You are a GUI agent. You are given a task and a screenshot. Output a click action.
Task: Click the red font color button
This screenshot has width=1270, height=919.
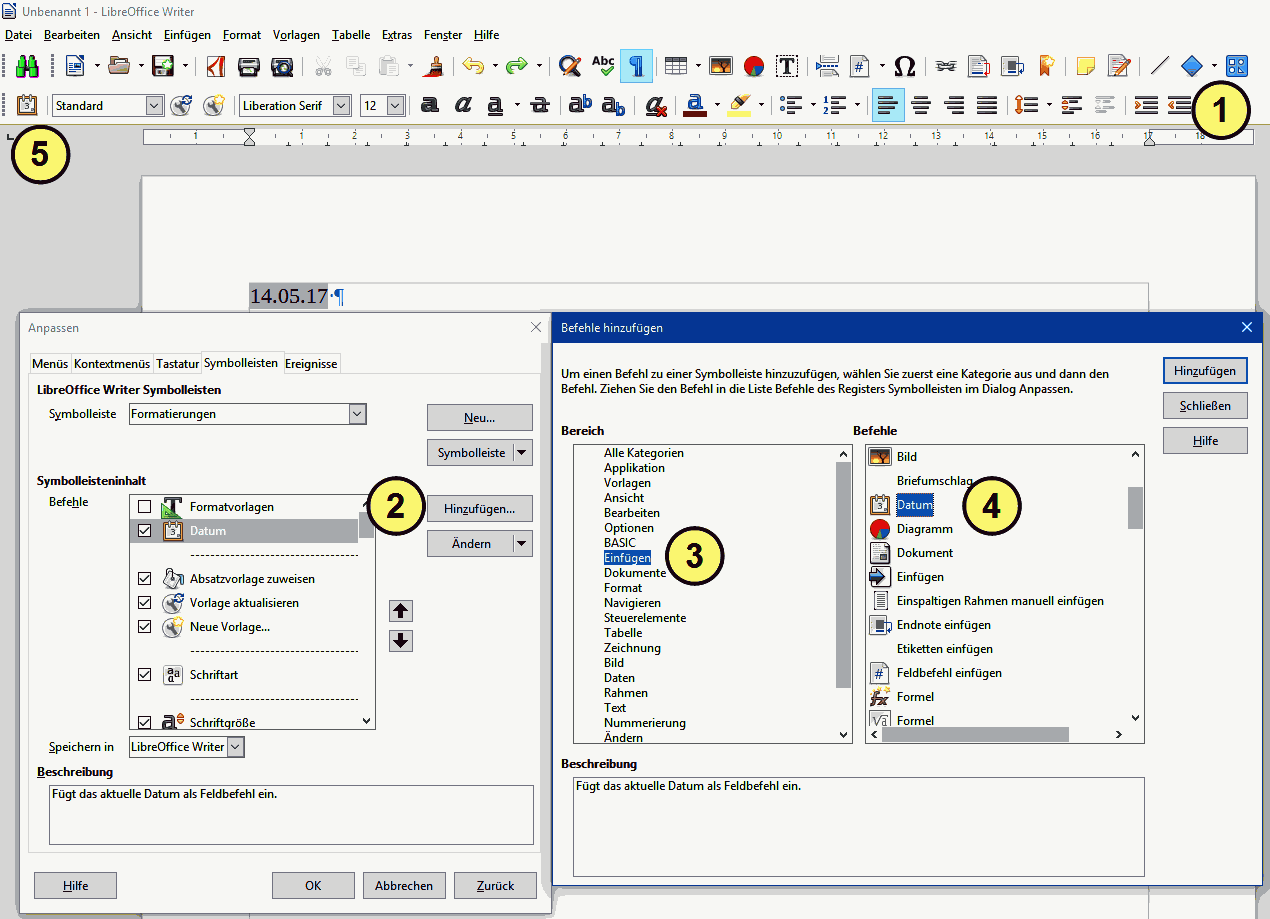696,105
